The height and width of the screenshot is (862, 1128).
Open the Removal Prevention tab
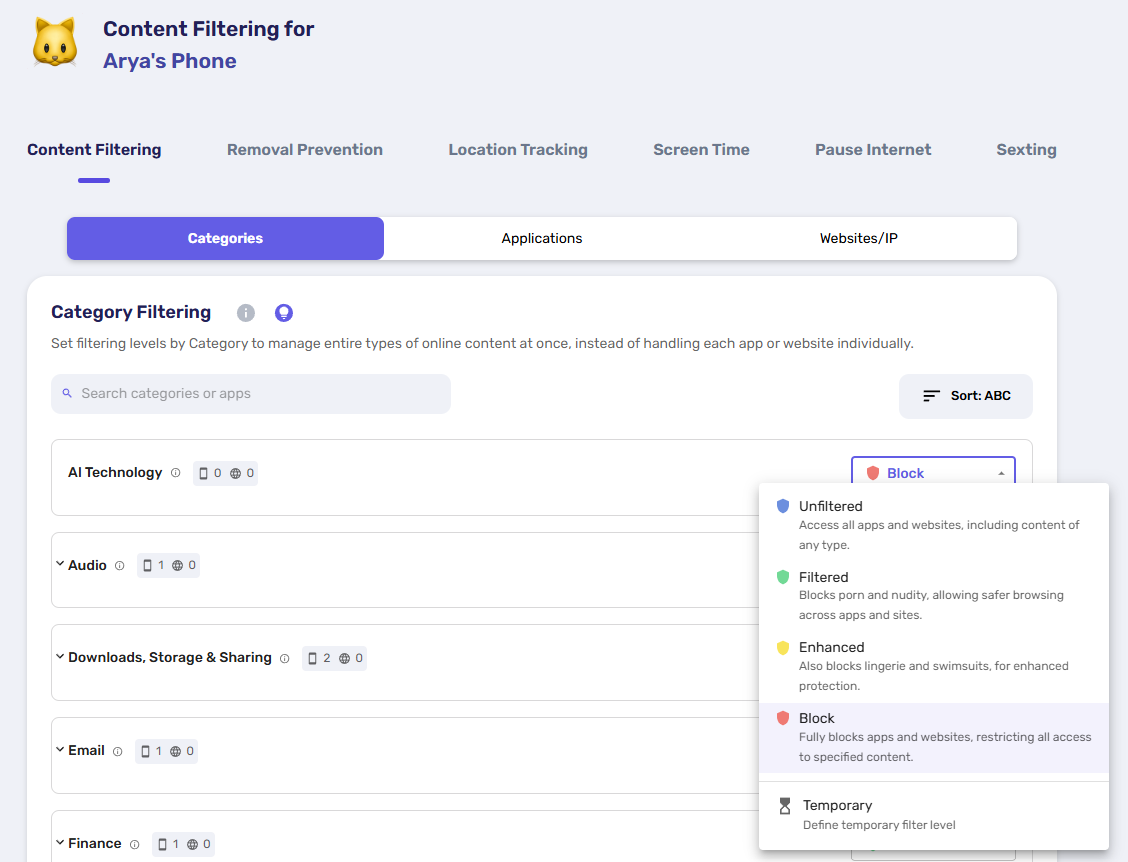pyautogui.click(x=305, y=150)
